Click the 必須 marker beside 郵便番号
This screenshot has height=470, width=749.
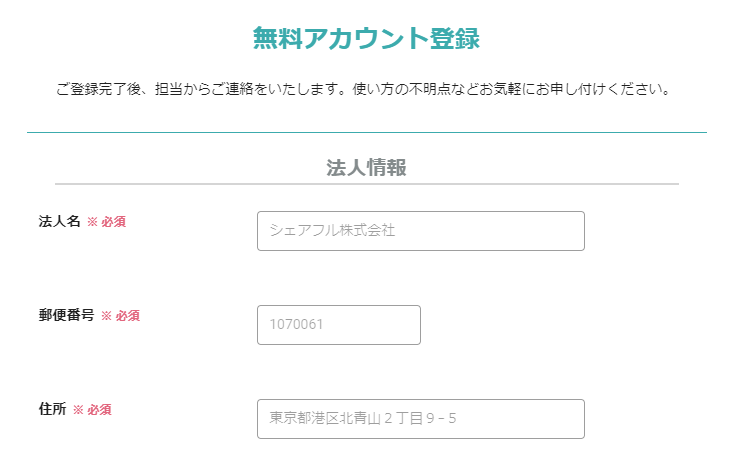(127, 316)
